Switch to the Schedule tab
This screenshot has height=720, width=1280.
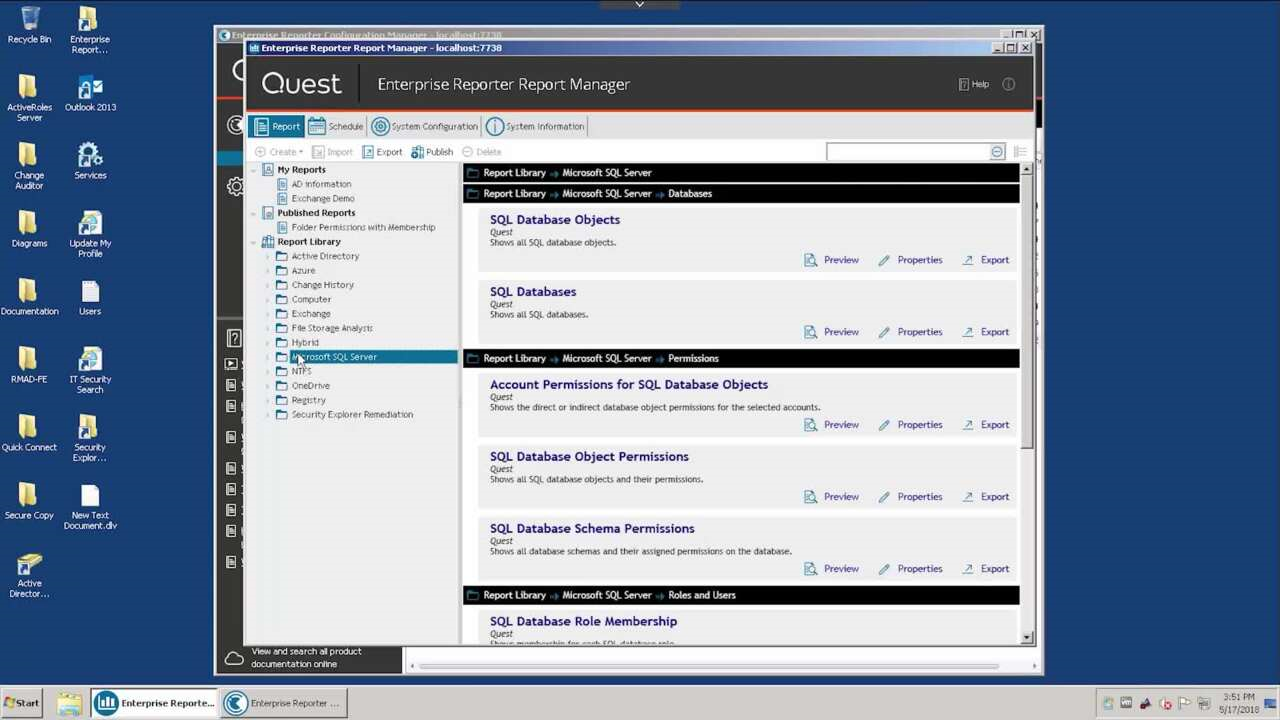pyautogui.click(x=338, y=126)
